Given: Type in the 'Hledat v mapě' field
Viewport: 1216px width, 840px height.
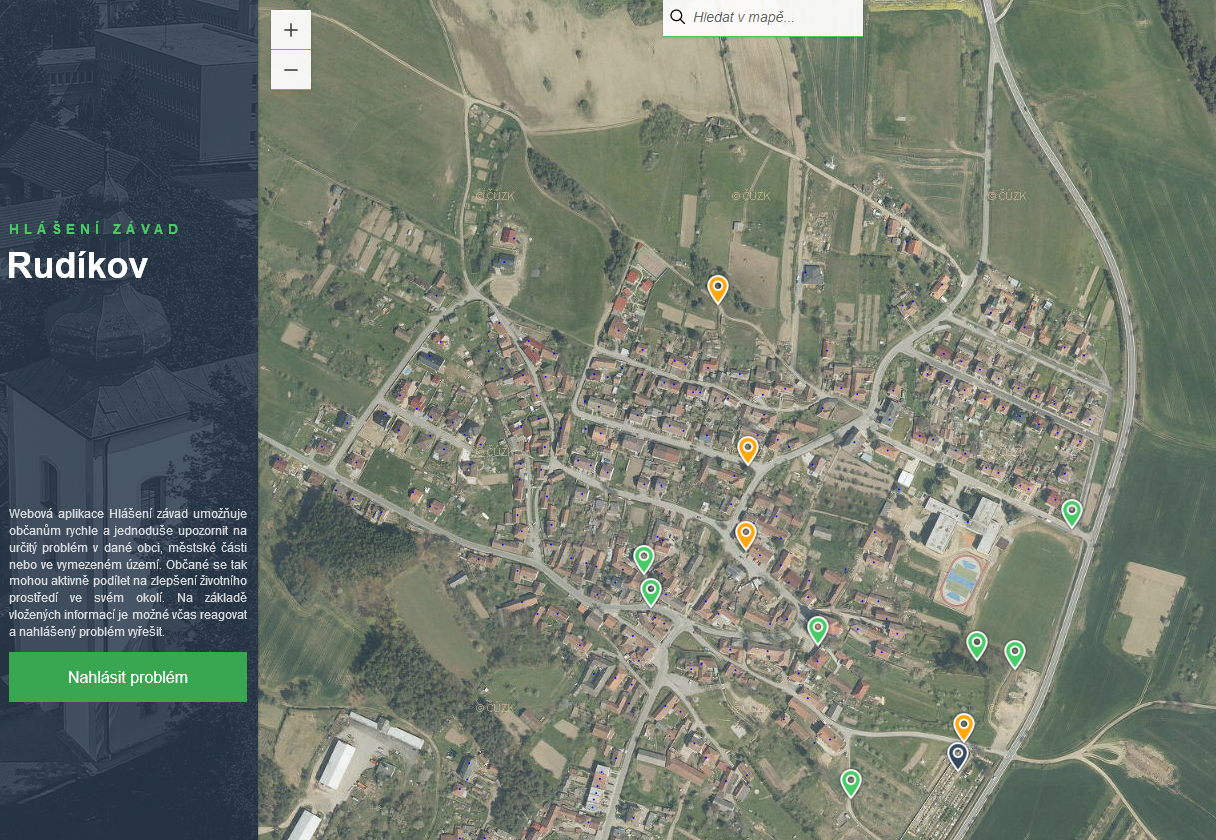Looking at the screenshot, I should tap(770, 17).
